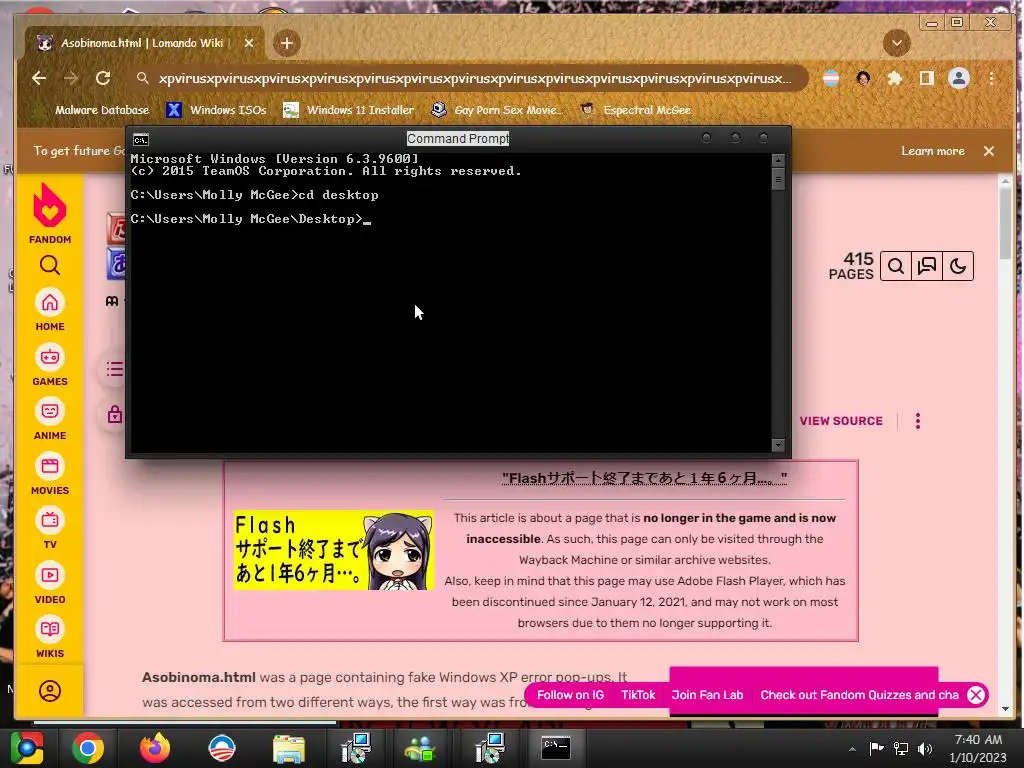The height and width of the screenshot is (768, 1024).
Task: Open the extensions puzzle icon
Action: (895, 78)
